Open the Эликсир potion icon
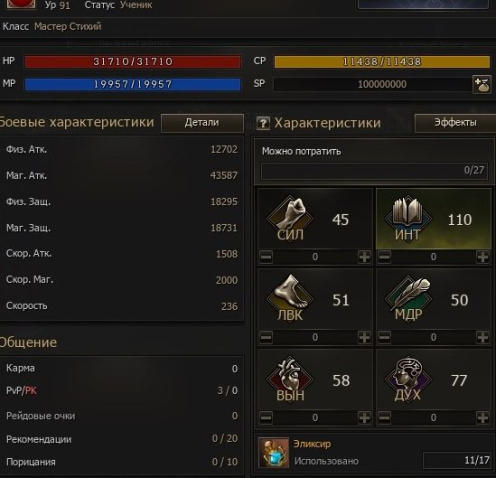The image size is (496, 478). pos(274,453)
